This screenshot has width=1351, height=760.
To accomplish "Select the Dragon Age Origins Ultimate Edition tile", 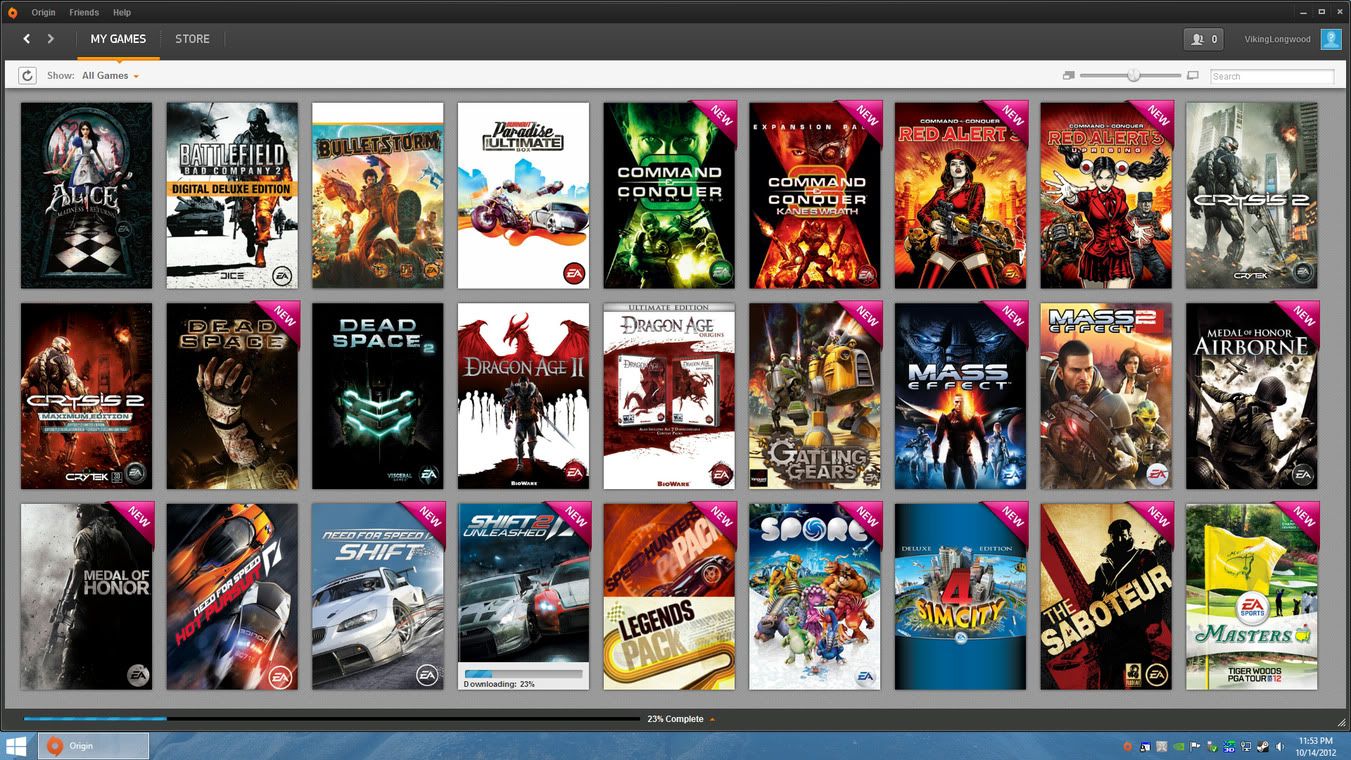I will coord(669,396).
